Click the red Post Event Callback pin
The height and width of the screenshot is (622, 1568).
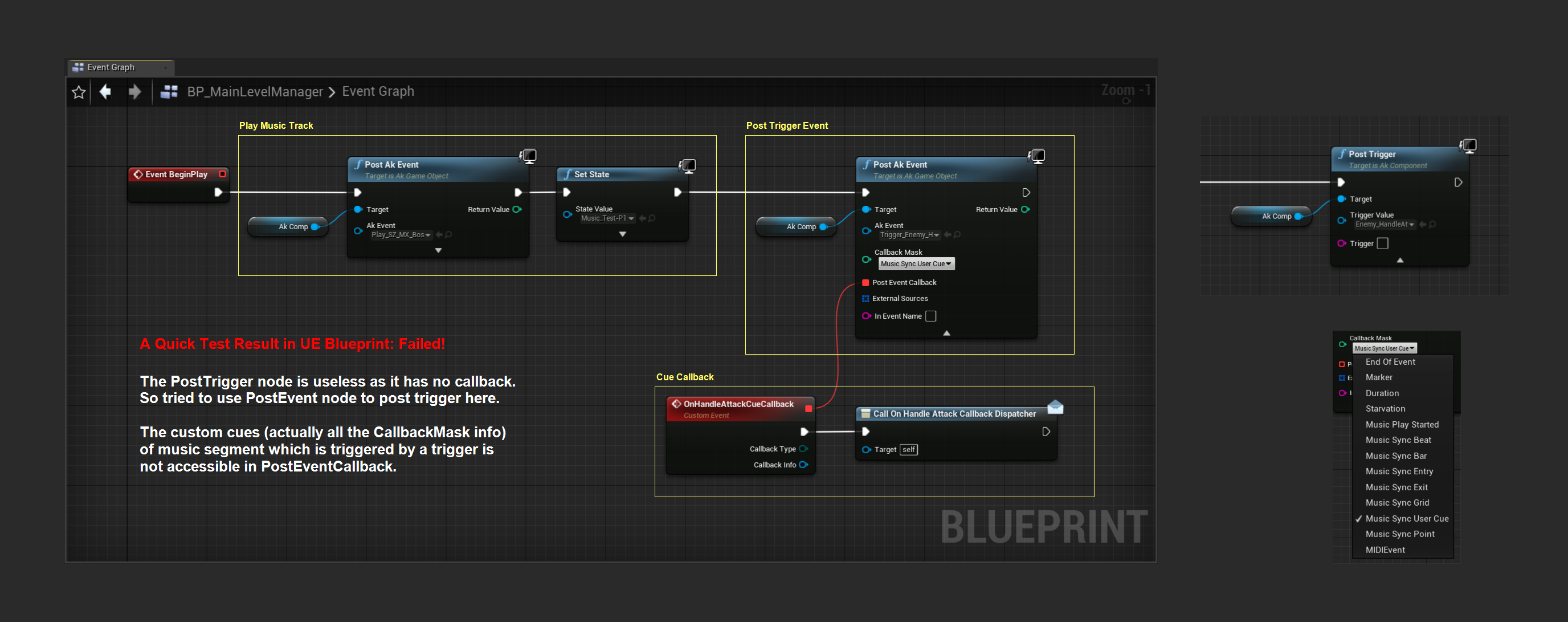tap(865, 283)
